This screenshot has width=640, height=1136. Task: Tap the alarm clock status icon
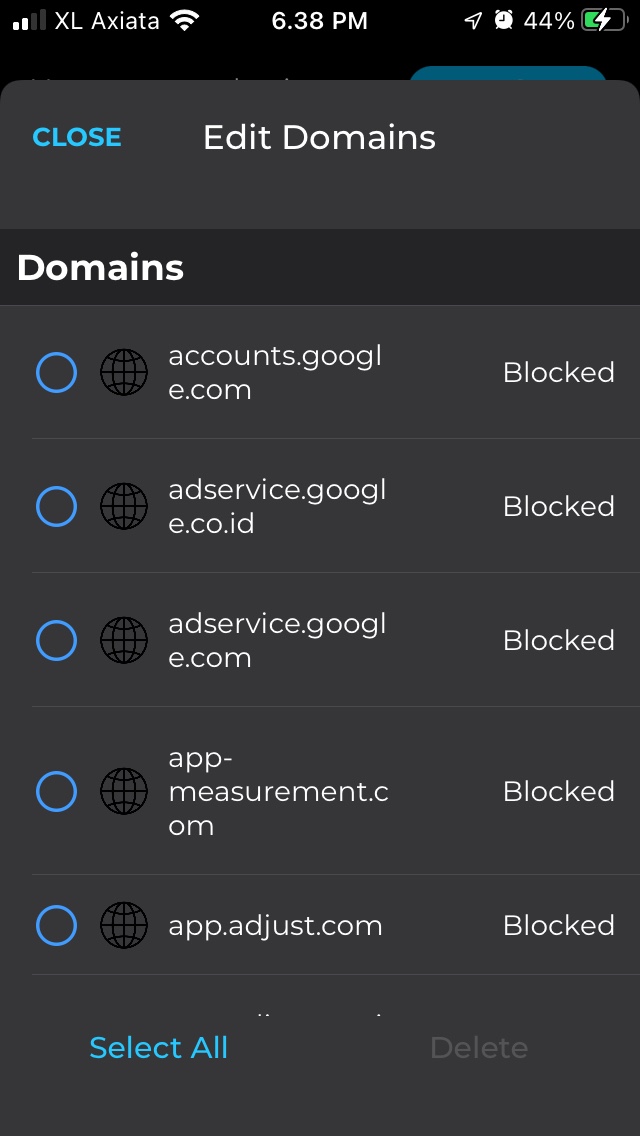click(x=504, y=20)
